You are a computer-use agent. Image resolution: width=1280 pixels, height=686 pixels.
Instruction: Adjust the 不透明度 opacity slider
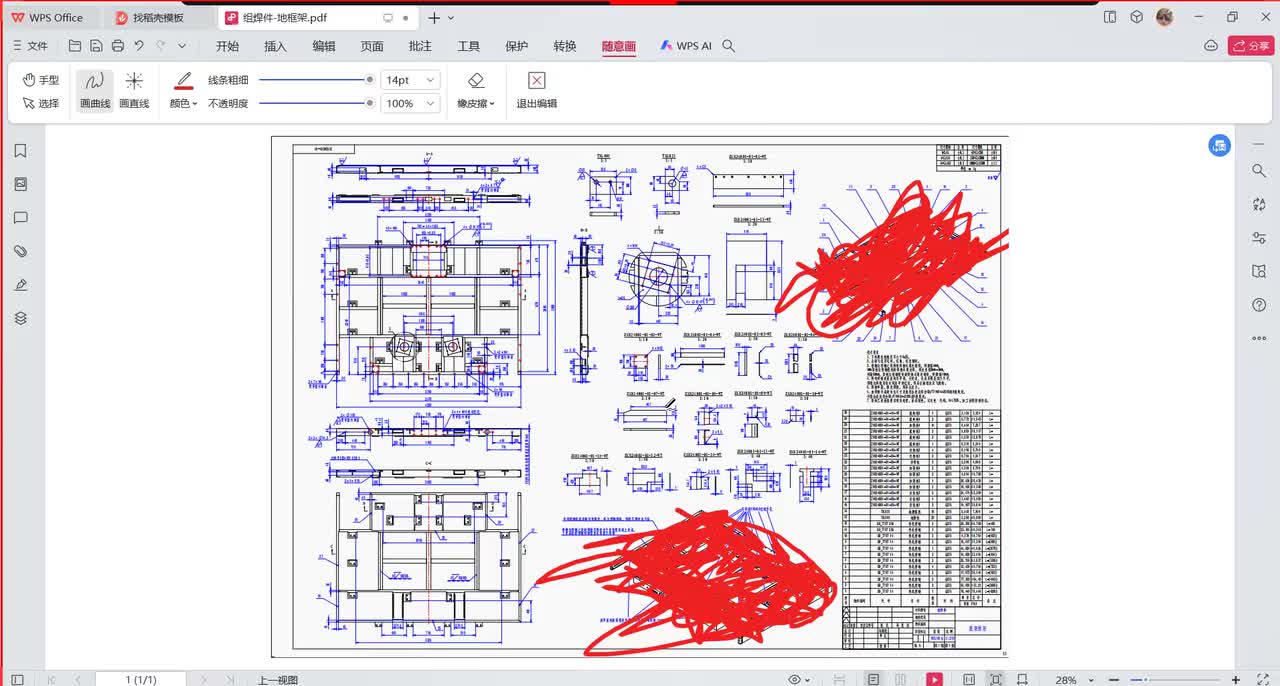[x=316, y=103]
